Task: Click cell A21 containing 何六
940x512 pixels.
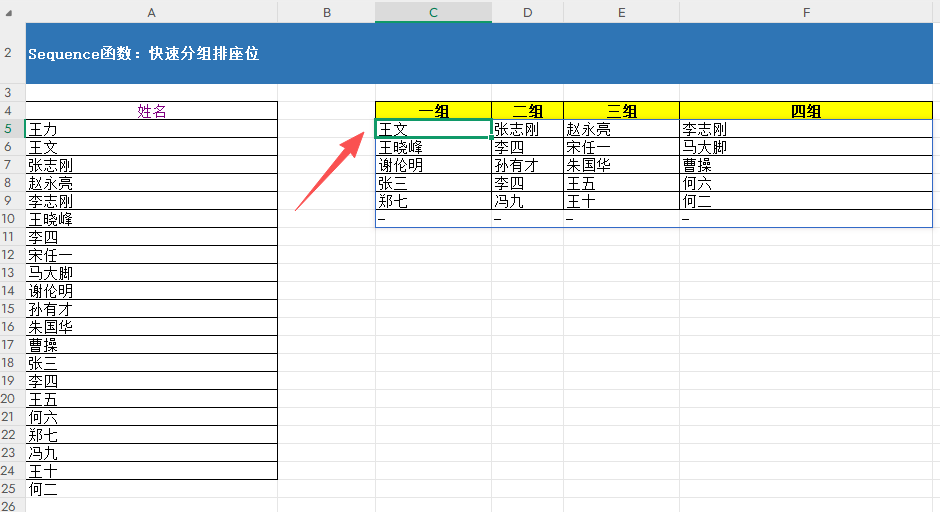Action: pyautogui.click(x=152, y=417)
